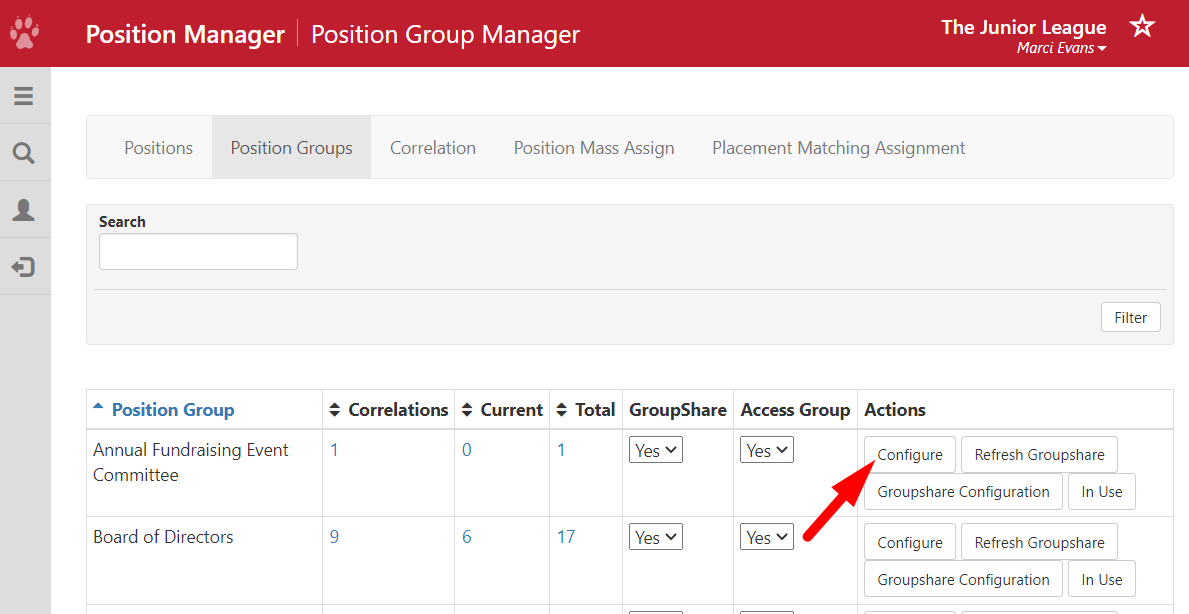Click In Use for Annual Fundraising Event
1189x614 pixels.
(1102, 492)
